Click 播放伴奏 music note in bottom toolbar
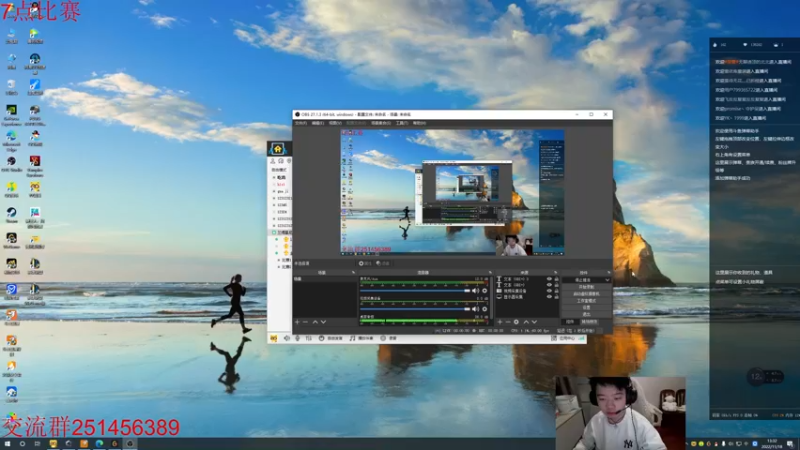 361,338
